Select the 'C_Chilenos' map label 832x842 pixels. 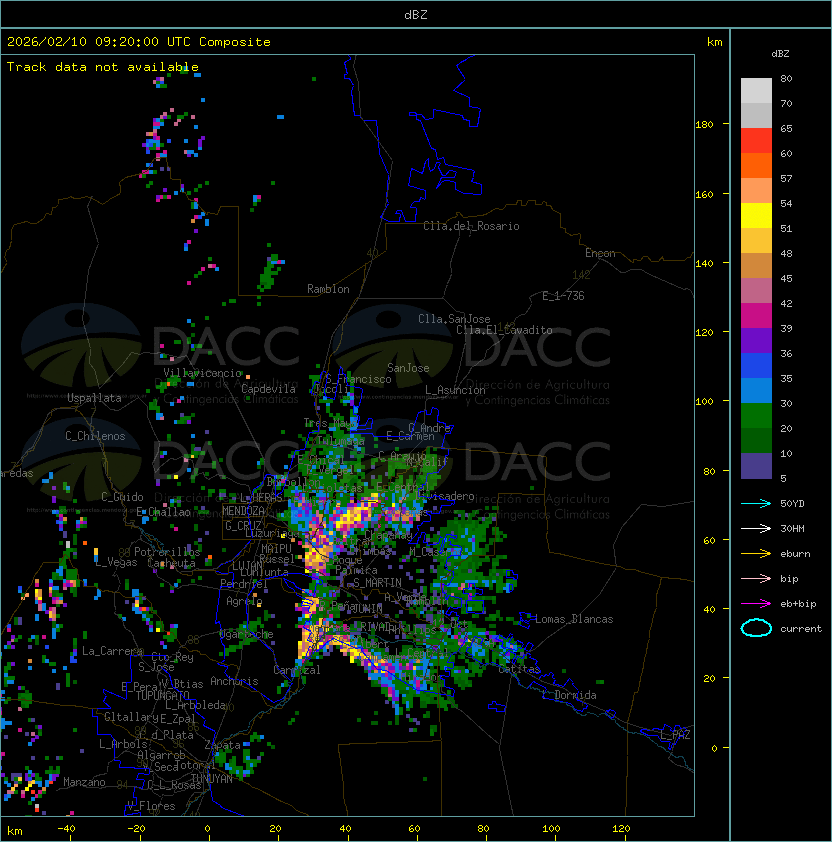click(95, 436)
